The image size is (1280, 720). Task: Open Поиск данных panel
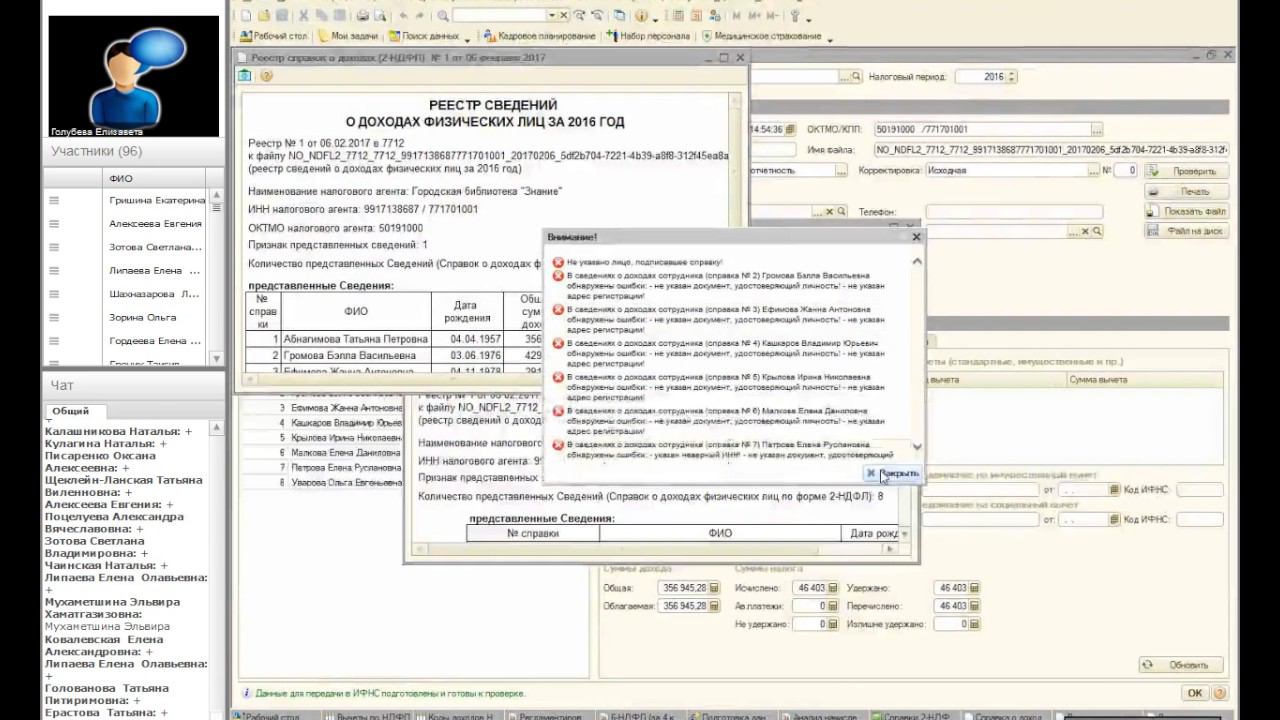click(x=424, y=36)
